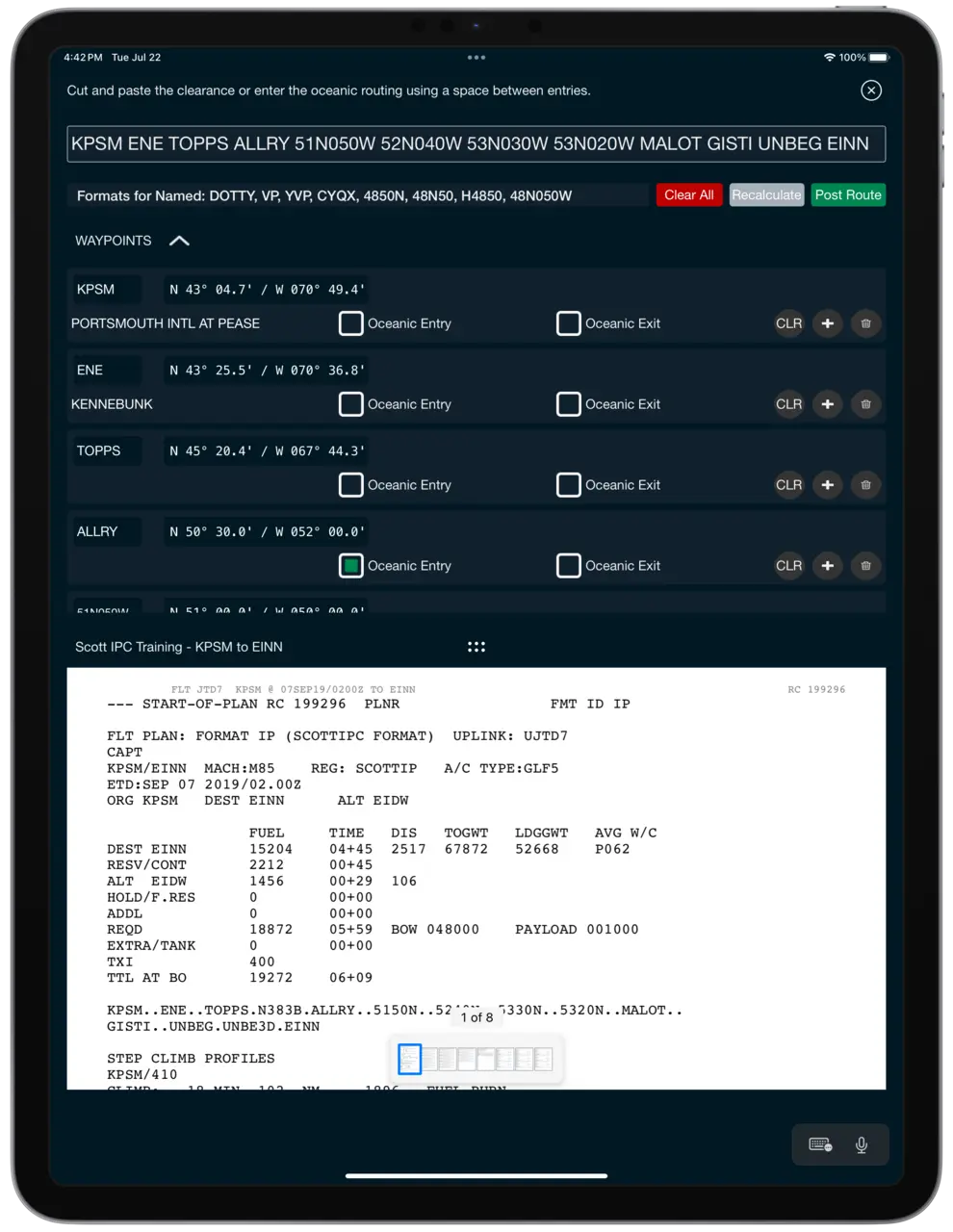953x1232 pixels.
Task: Delete the ENE waypoint with trash icon
Action: tap(865, 404)
